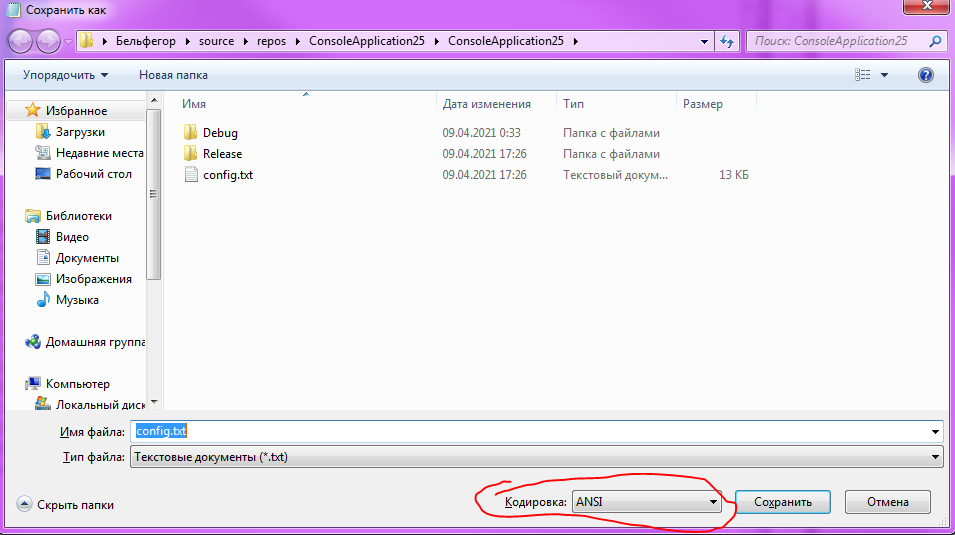Sort by the Имя column header
The width and height of the screenshot is (955, 535).
pos(194,104)
